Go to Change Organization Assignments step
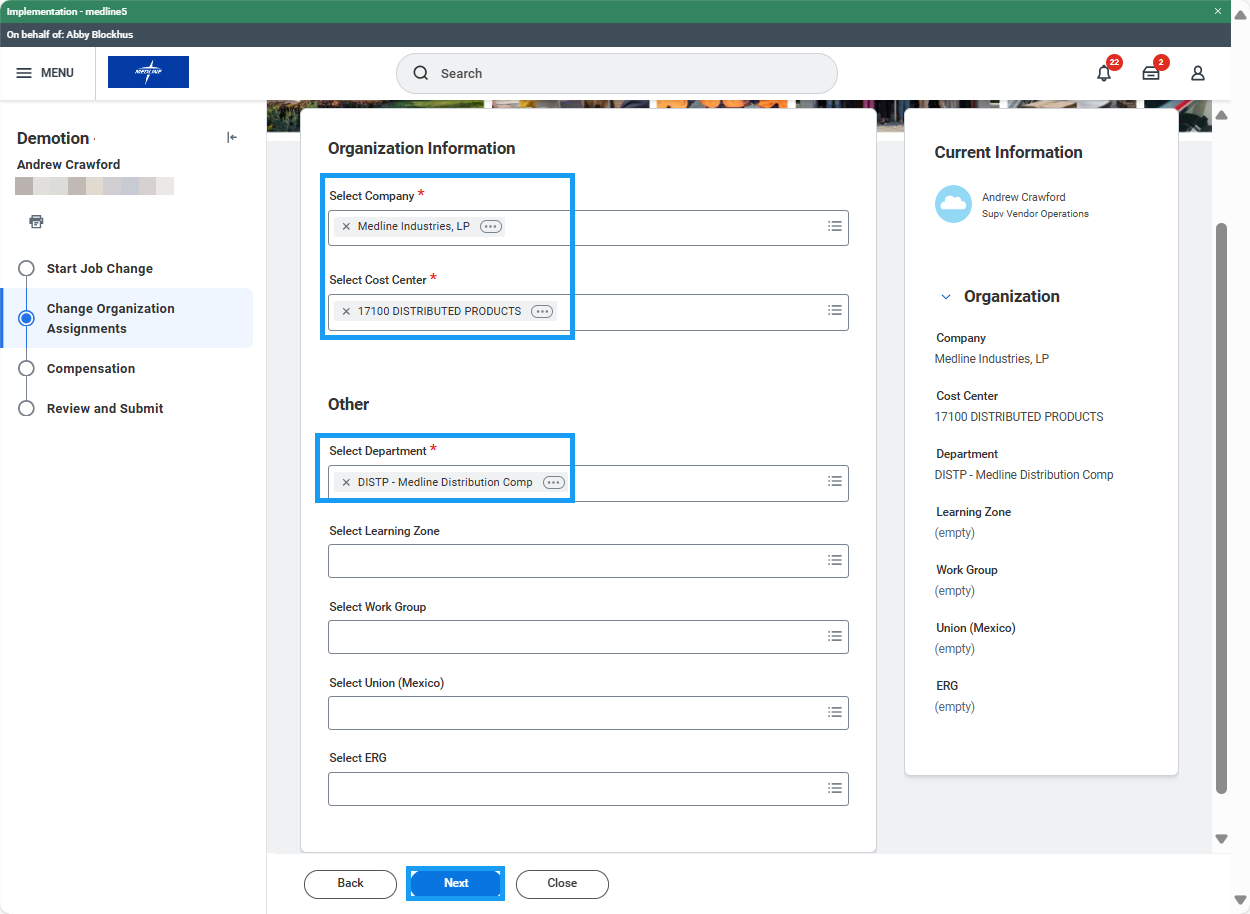 [x=110, y=318]
